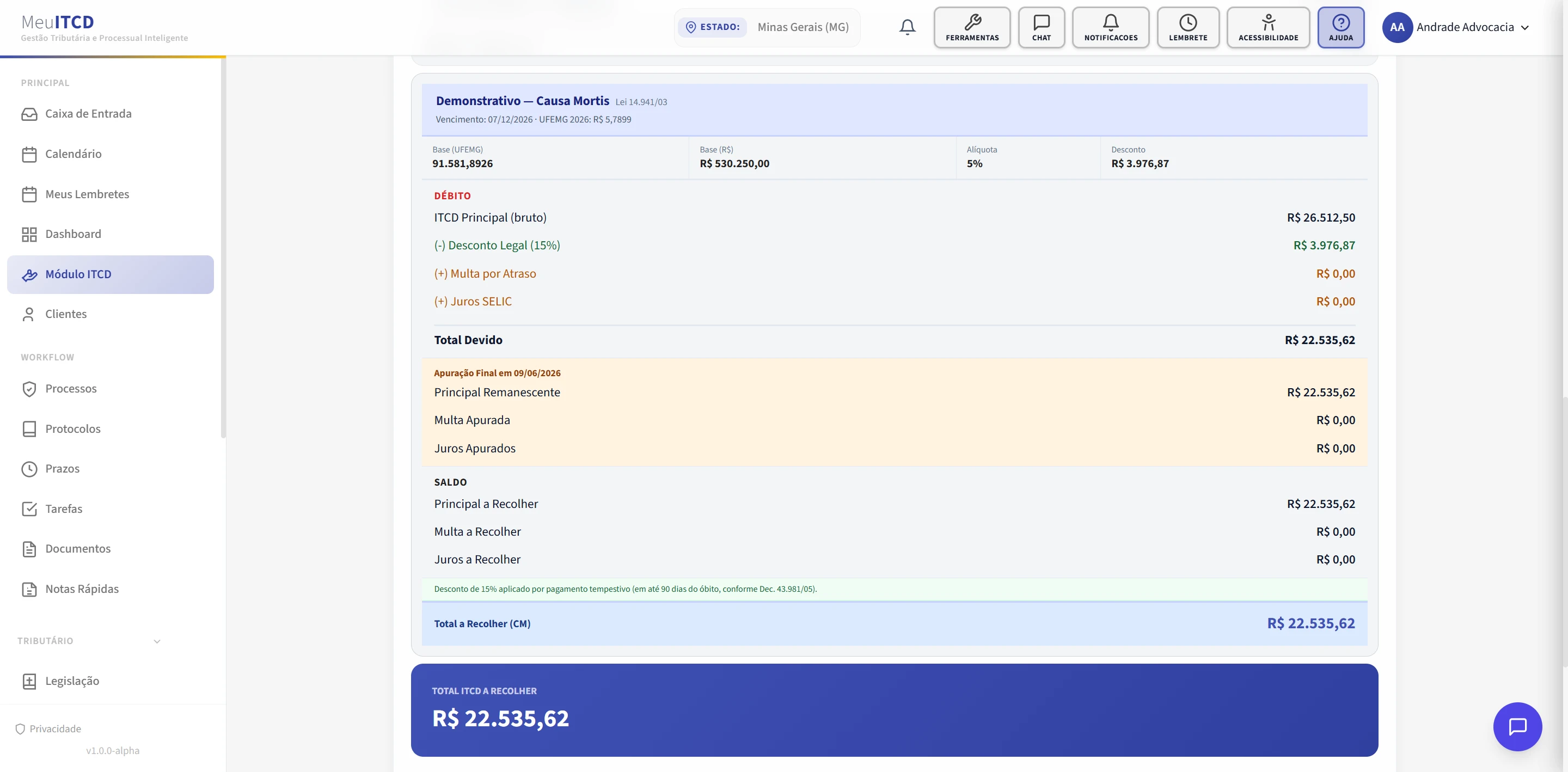Click the ITCD Principal (bruto) amount R$ 26.512,50
1568x772 pixels.
1321,218
